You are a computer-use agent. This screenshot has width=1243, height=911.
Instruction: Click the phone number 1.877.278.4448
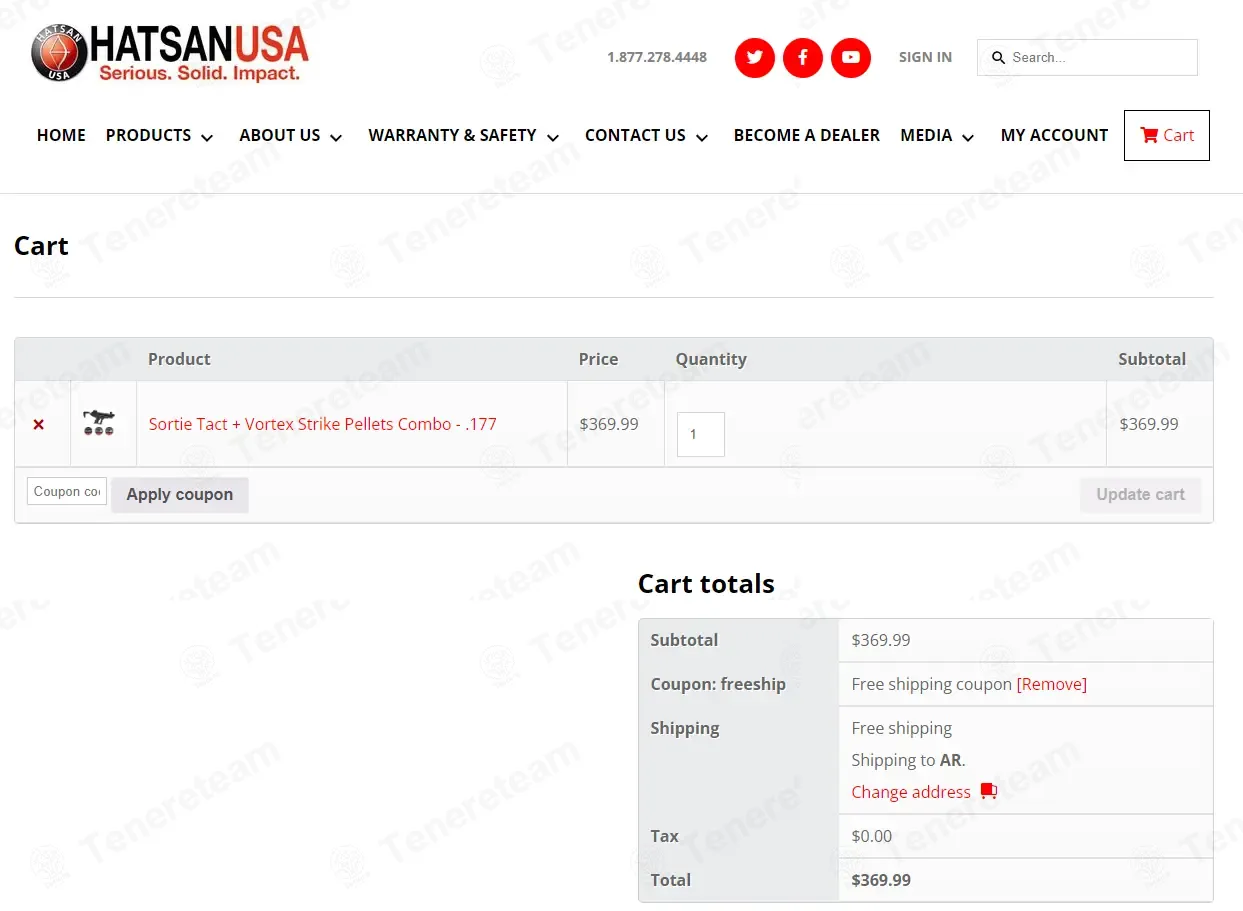(x=657, y=57)
